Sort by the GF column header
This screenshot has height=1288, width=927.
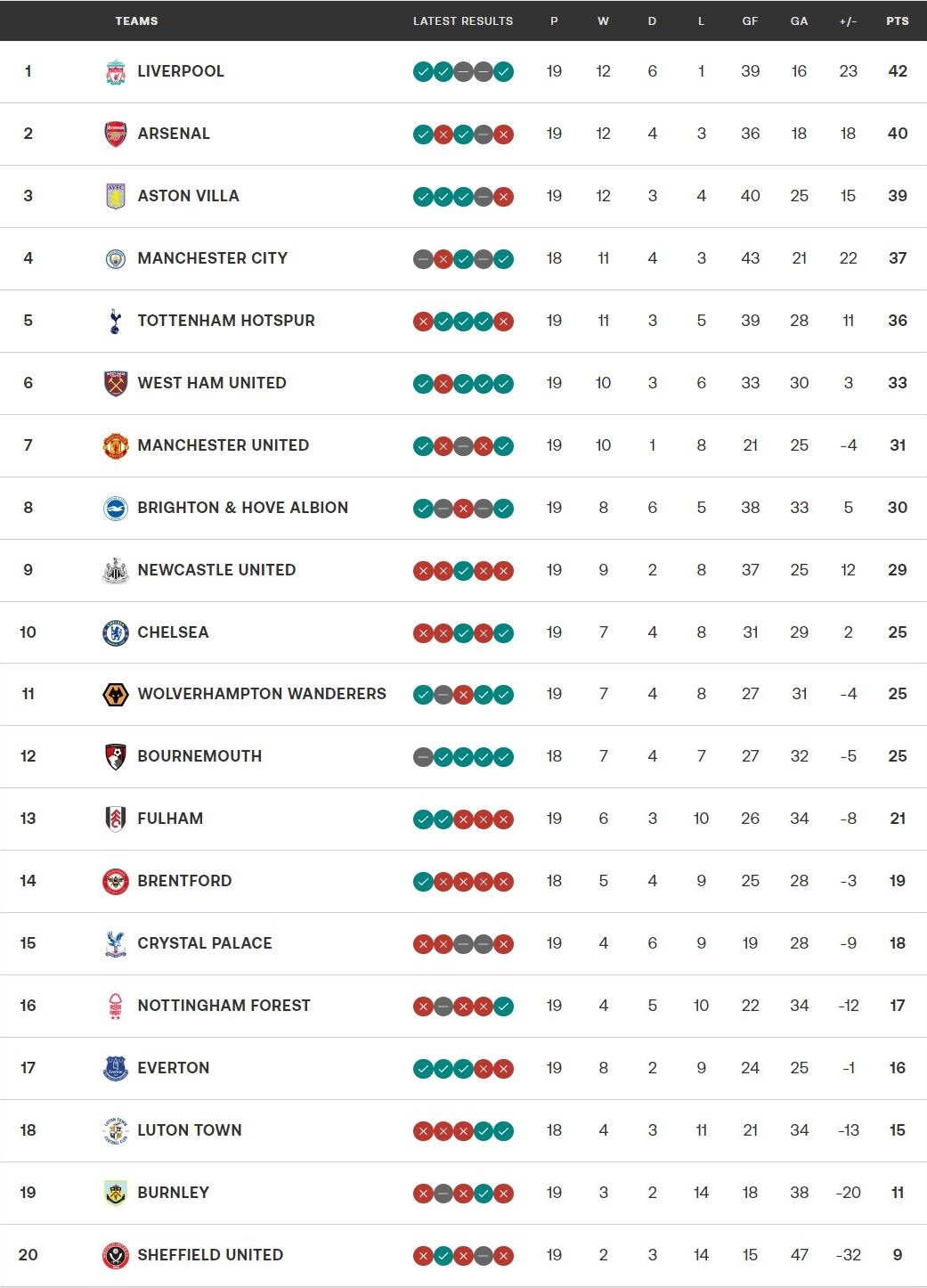(750, 20)
